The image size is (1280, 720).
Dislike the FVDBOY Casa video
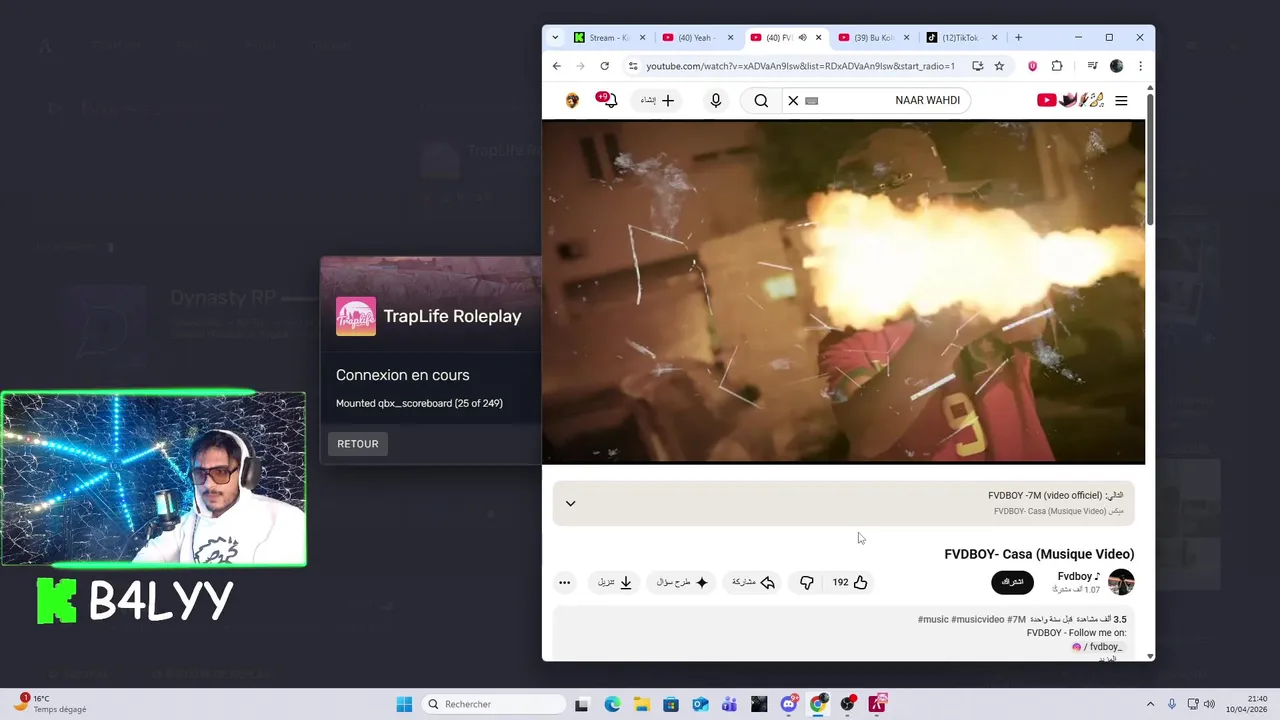(x=807, y=582)
